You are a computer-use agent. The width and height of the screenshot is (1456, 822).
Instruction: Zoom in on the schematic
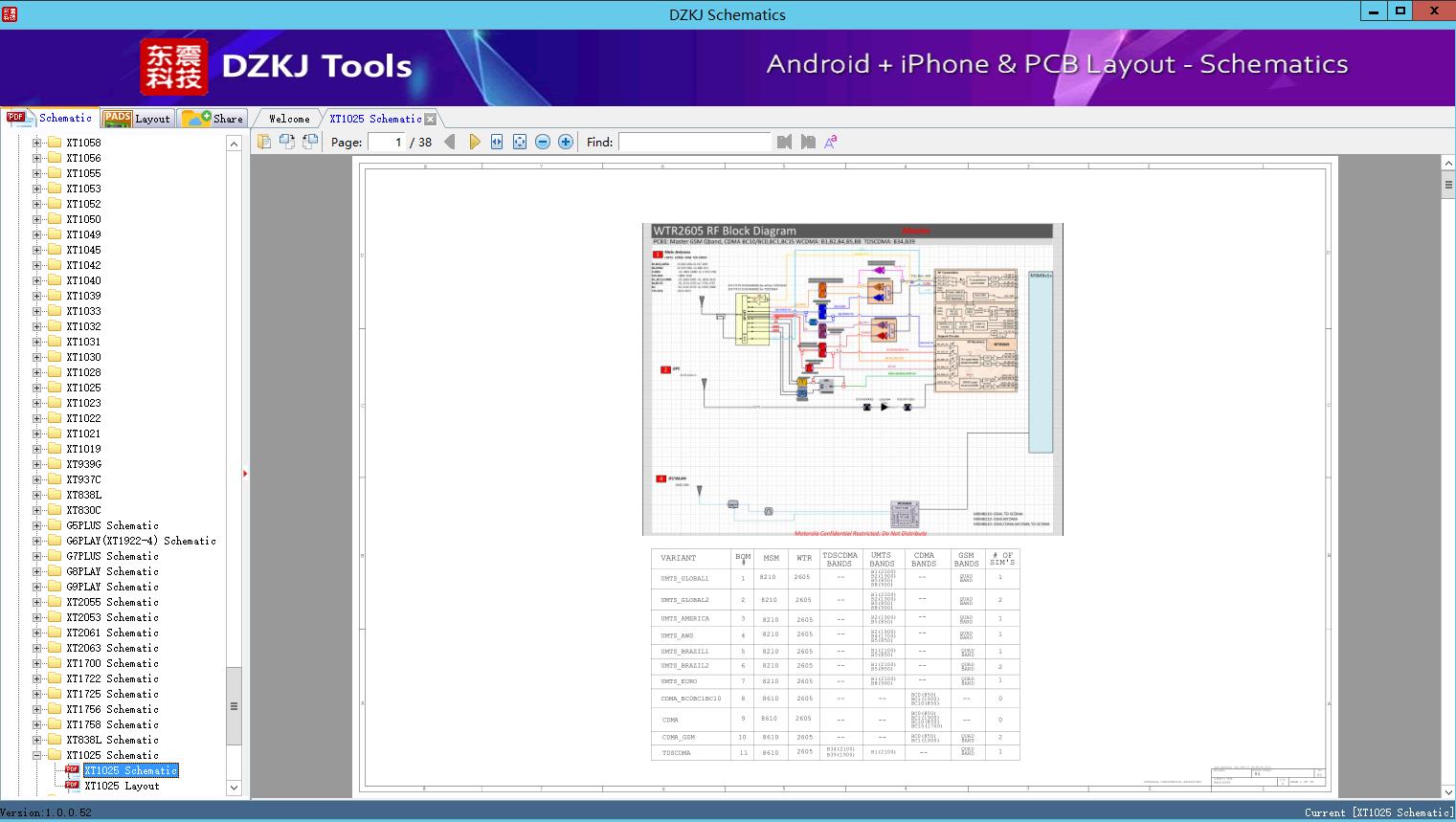tap(566, 142)
